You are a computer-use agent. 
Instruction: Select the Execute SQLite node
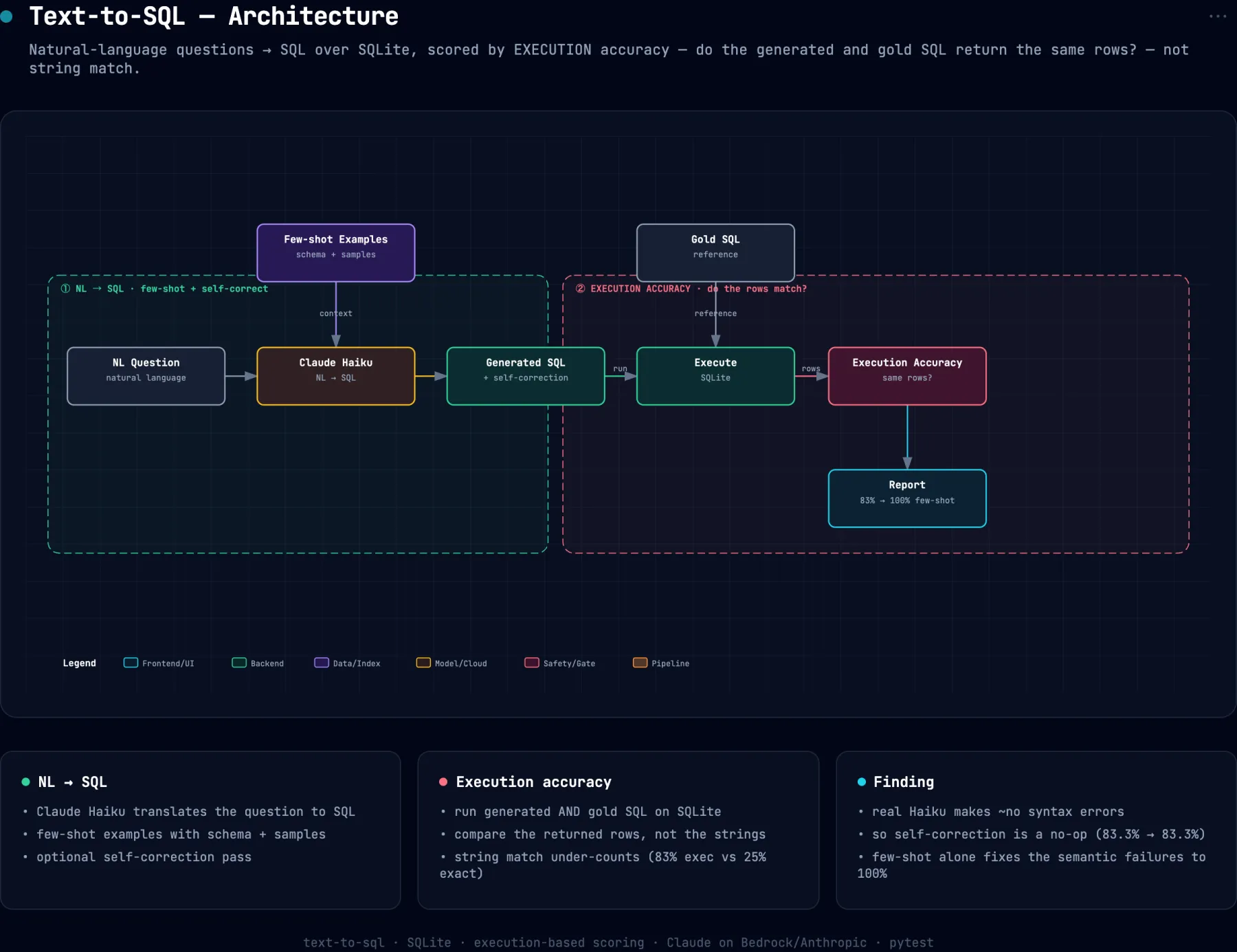(x=715, y=376)
